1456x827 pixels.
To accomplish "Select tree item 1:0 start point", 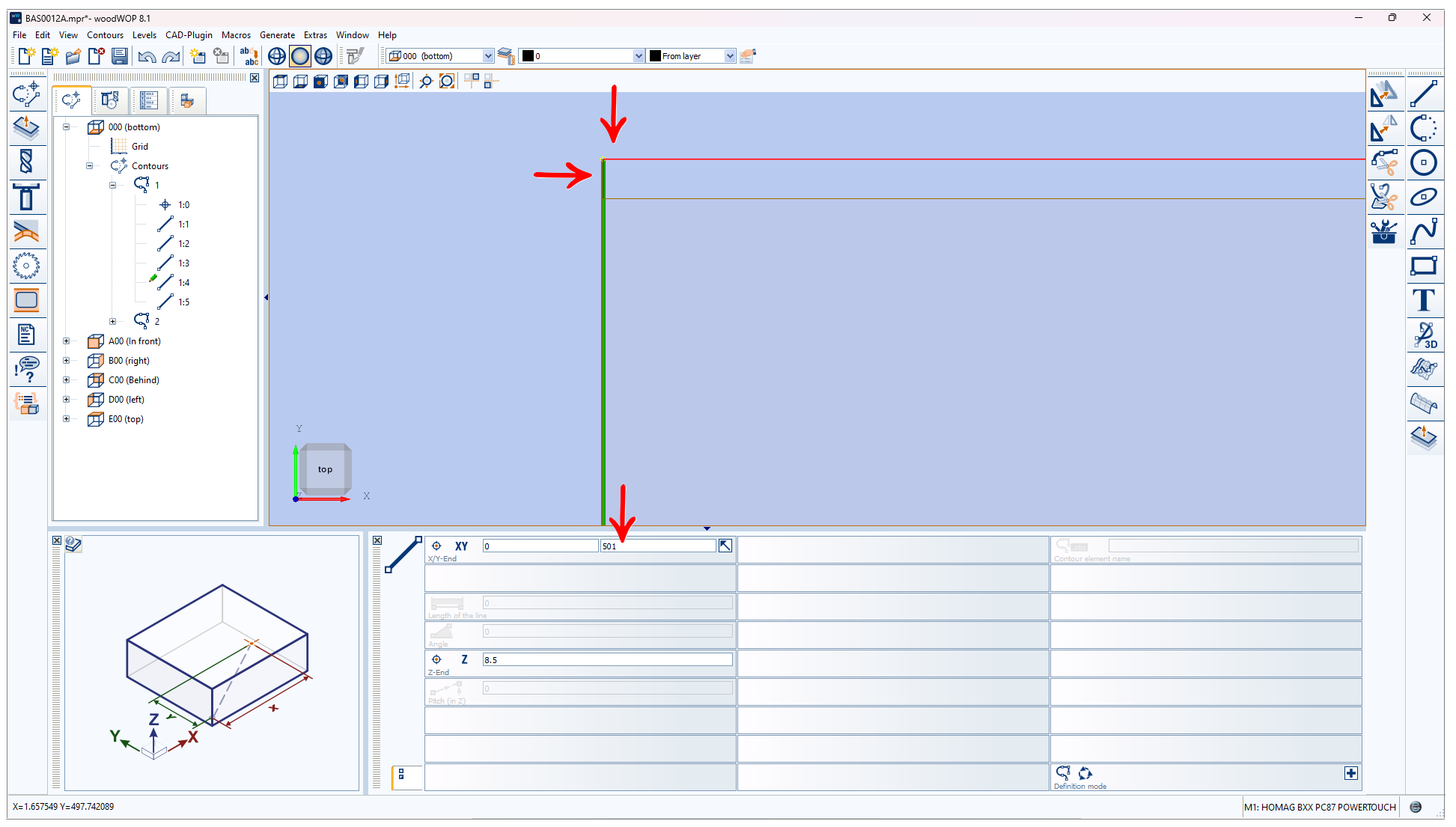I will (x=184, y=205).
